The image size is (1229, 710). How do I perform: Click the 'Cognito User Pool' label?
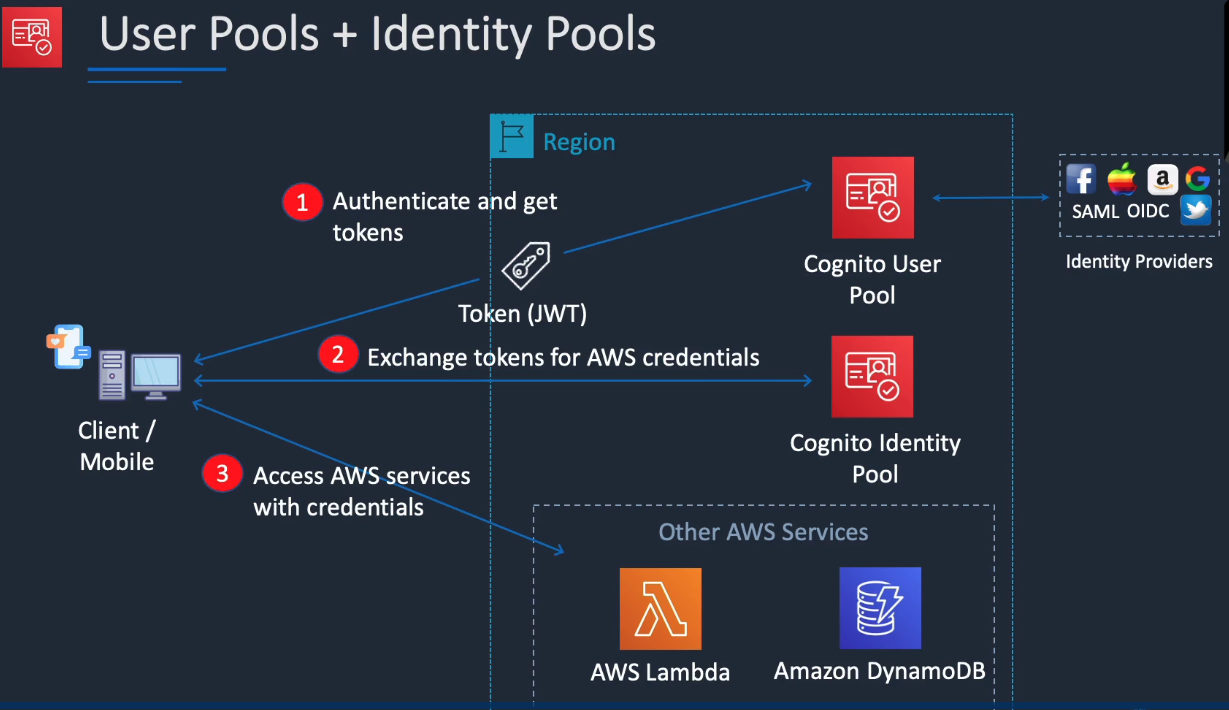[x=873, y=280]
